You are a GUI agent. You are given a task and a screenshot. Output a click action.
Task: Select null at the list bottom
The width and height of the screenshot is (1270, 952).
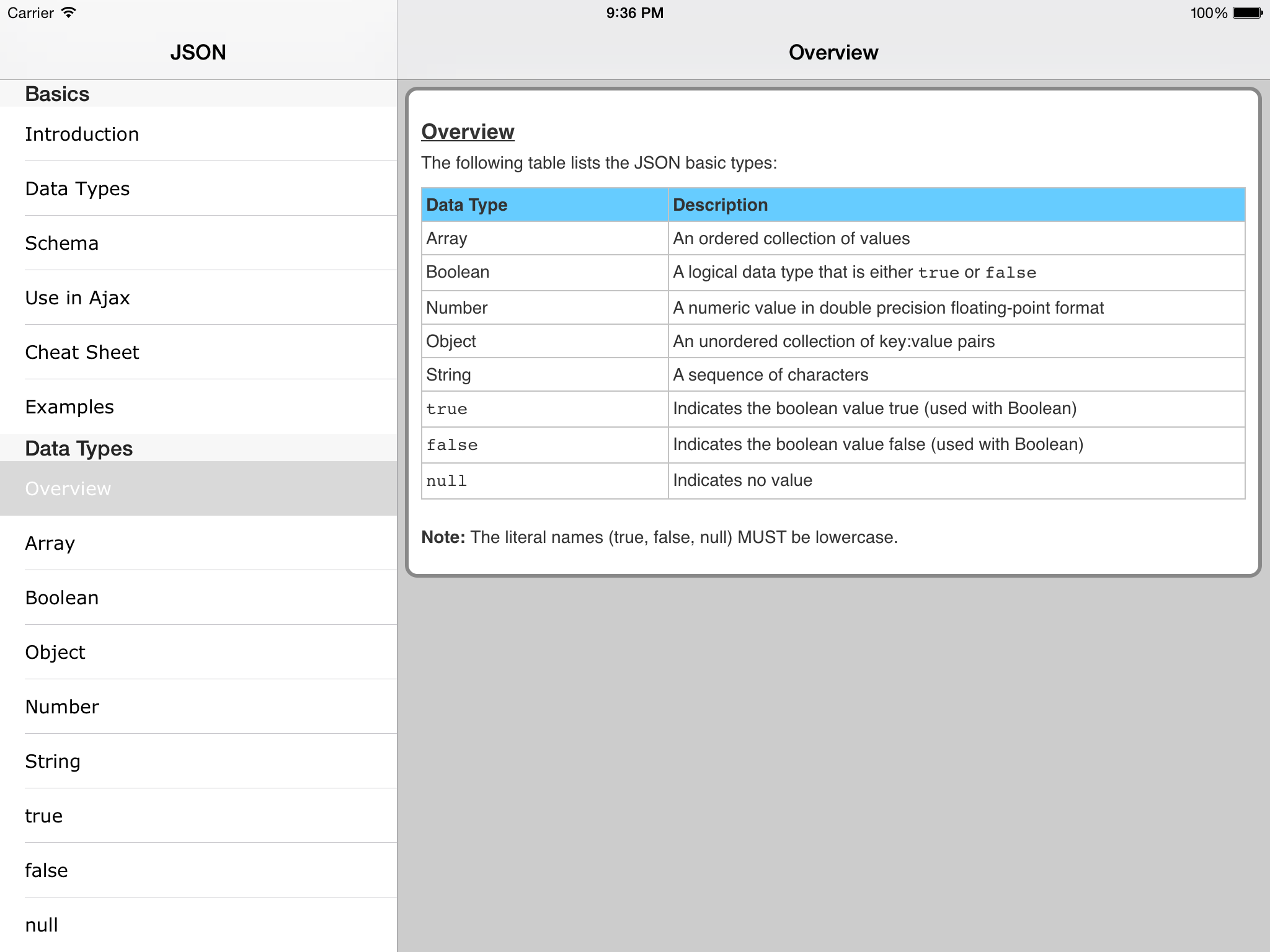pos(42,925)
